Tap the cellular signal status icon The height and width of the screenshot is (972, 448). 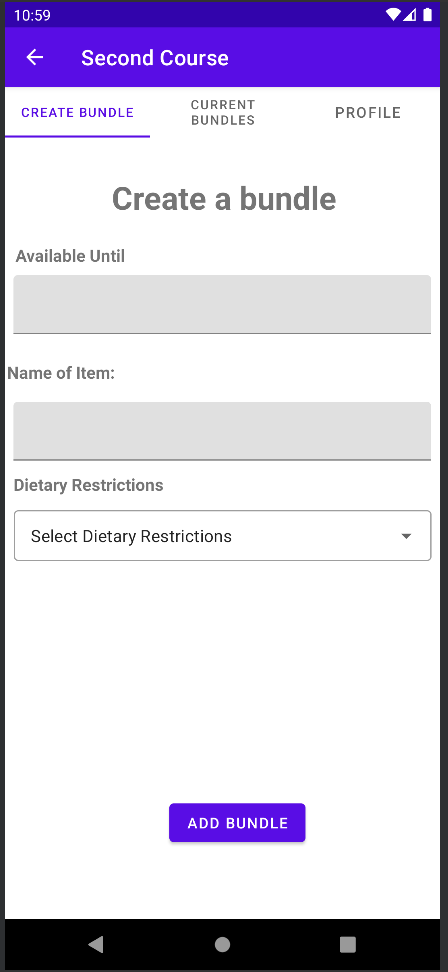coord(410,15)
